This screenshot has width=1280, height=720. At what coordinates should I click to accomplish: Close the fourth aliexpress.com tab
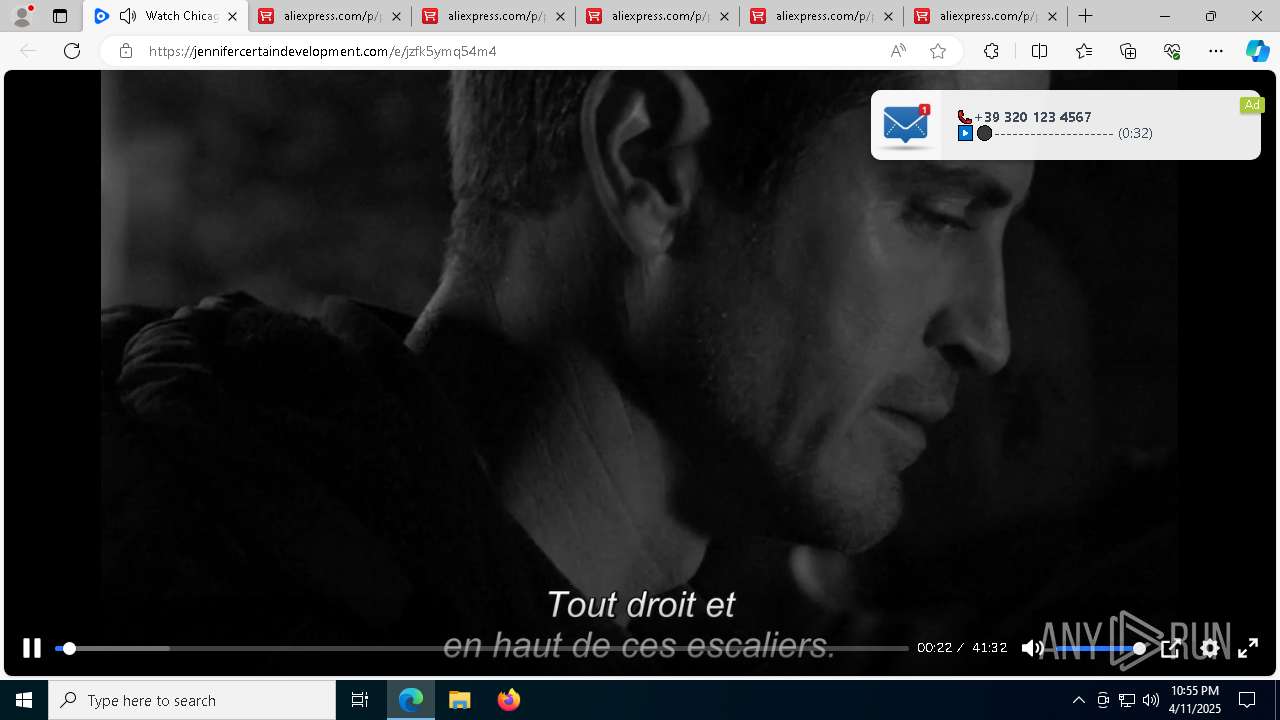[888, 16]
